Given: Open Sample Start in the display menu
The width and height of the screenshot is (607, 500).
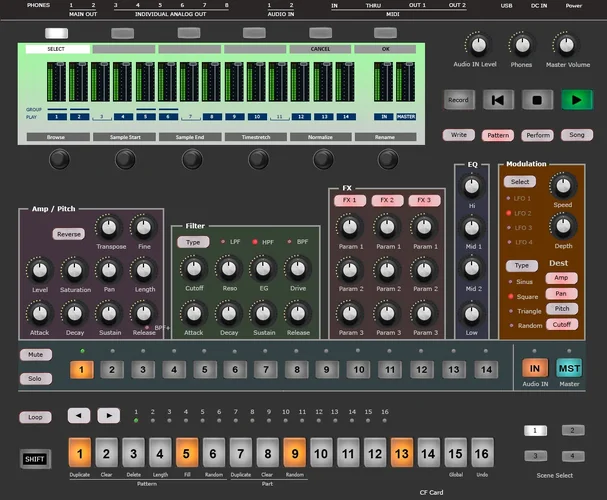Looking at the screenshot, I should pyautogui.click(x=125, y=137).
